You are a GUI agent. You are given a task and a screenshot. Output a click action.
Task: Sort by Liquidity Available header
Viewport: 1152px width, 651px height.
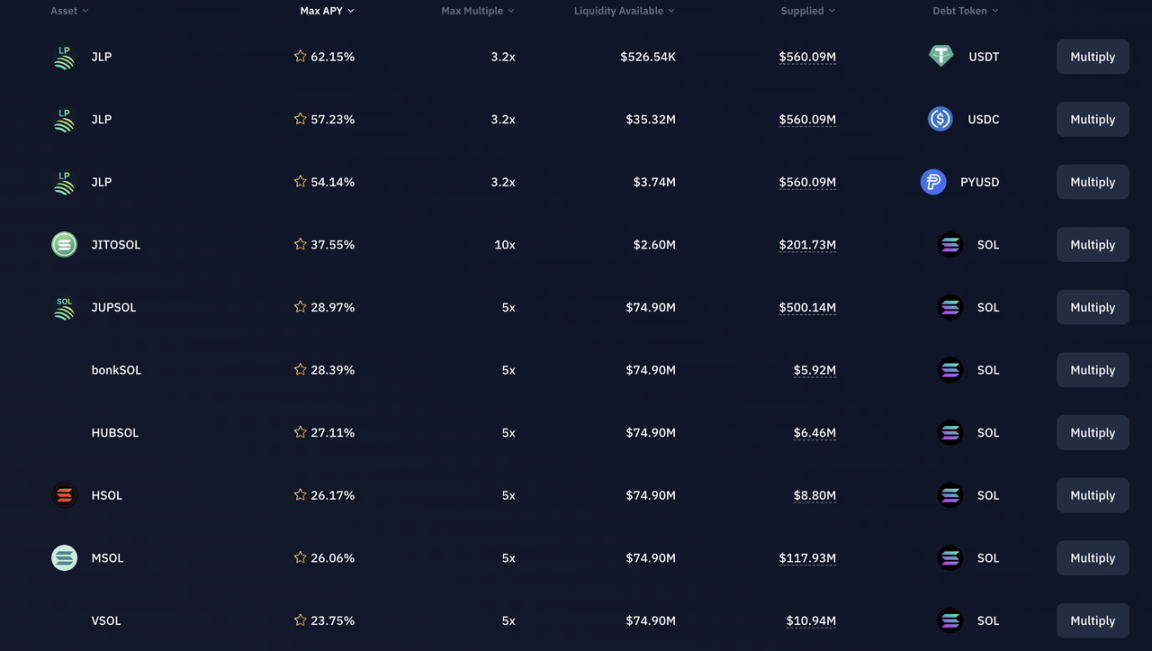(x=624, y=11)
